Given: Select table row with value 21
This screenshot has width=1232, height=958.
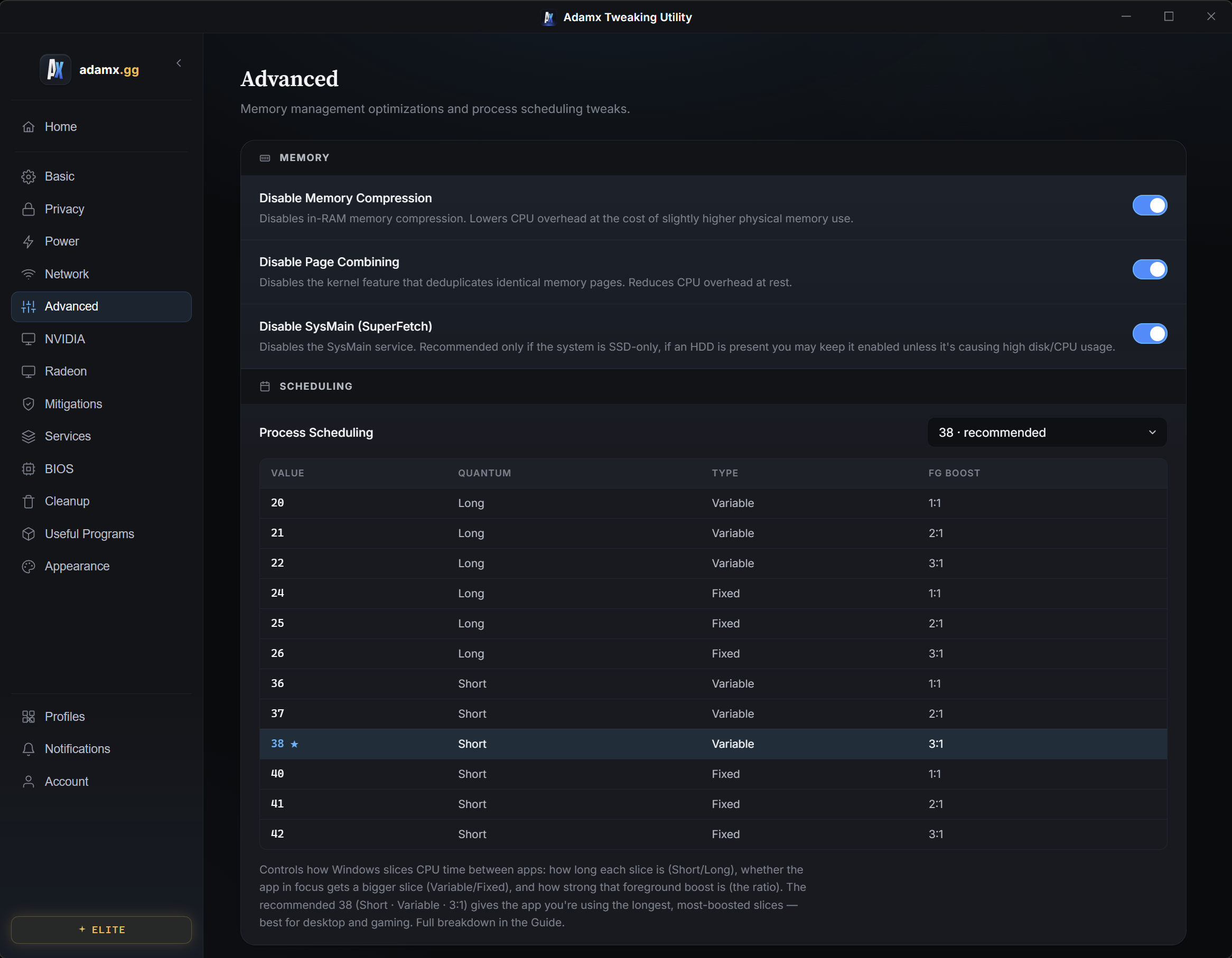Looking at the screenshot, I should (x=713, y=533).
